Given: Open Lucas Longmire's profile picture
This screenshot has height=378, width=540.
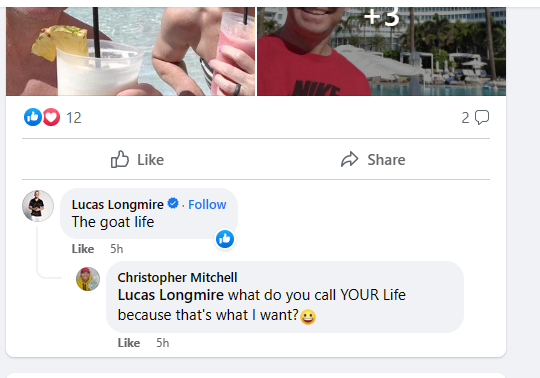Looking at the screenshot, I should pyautogui.click(x=38, y=206).
